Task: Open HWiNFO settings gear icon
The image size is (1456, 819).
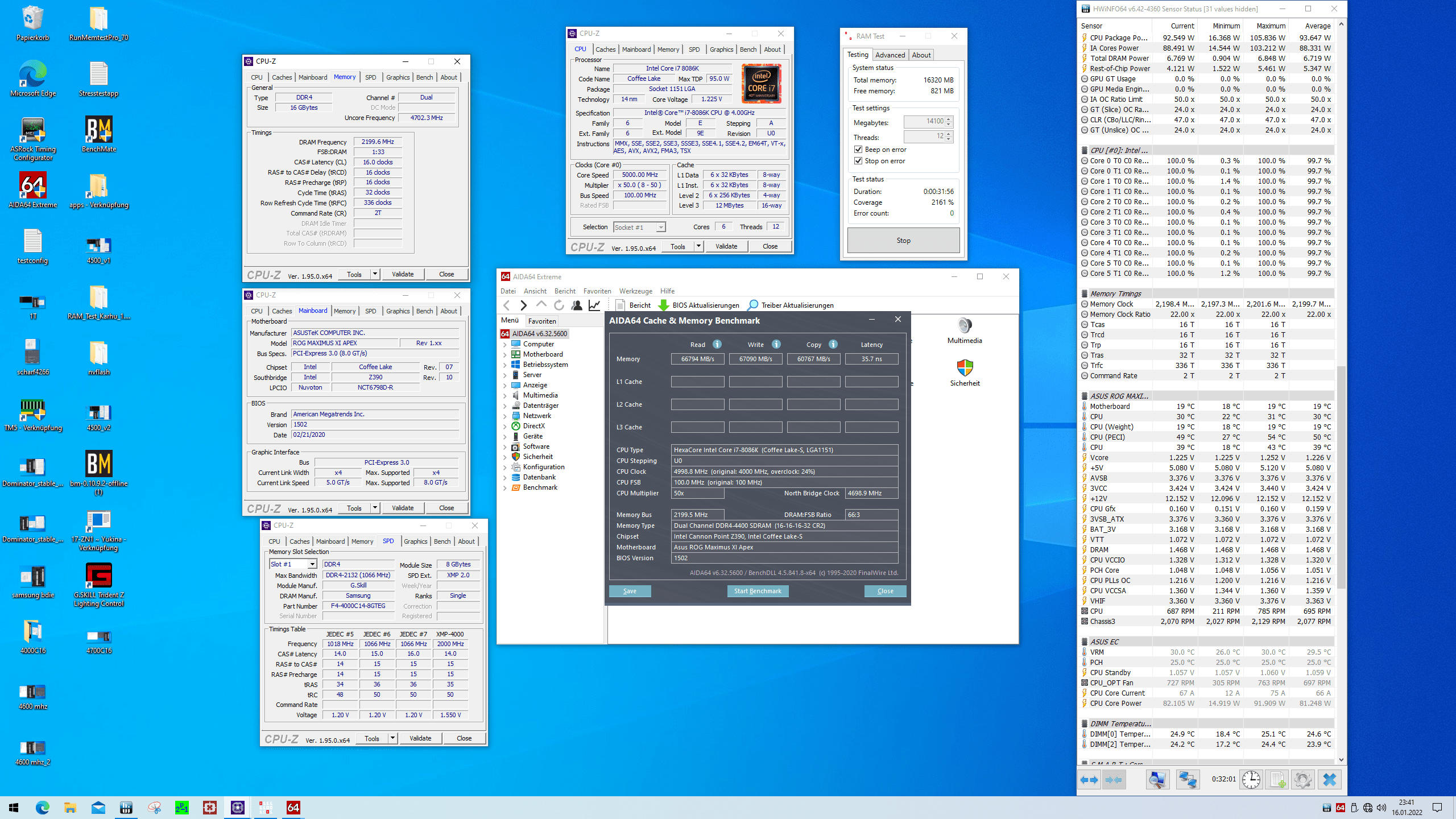Action: pyautogui.click(x=1302, y=780)
